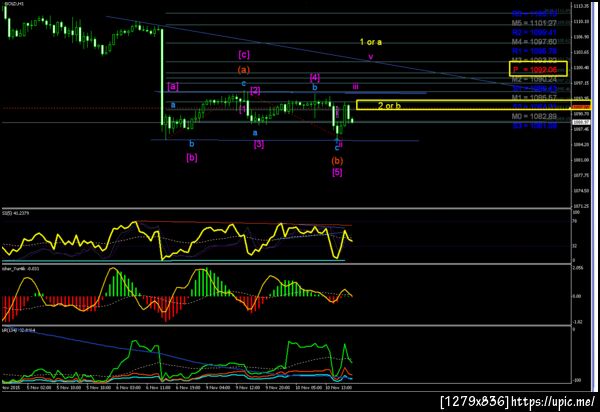Click the 1106.90 price on the axis
Viewport: 600px width, 412px height.
coord(581,37)
